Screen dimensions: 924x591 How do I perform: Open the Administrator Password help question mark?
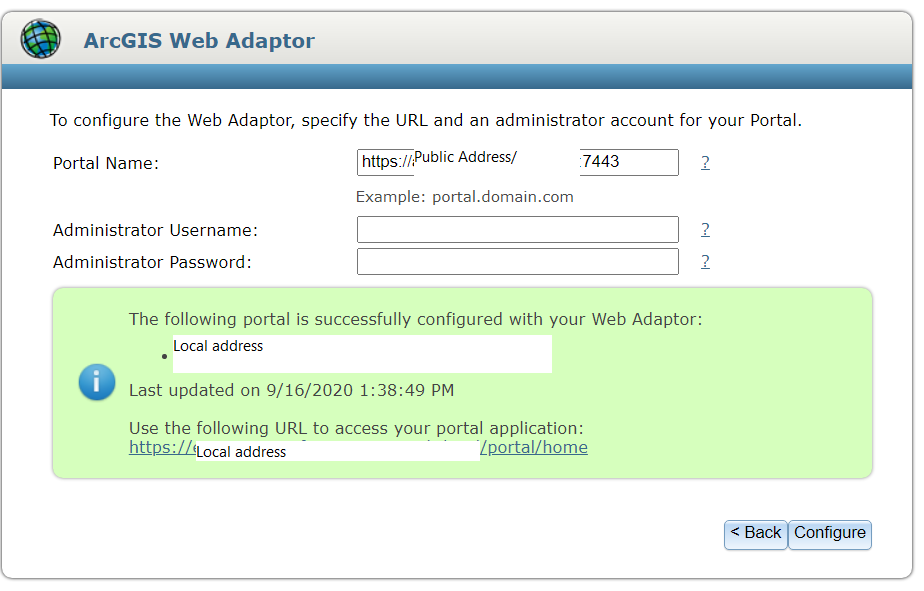tap(705, 261)
